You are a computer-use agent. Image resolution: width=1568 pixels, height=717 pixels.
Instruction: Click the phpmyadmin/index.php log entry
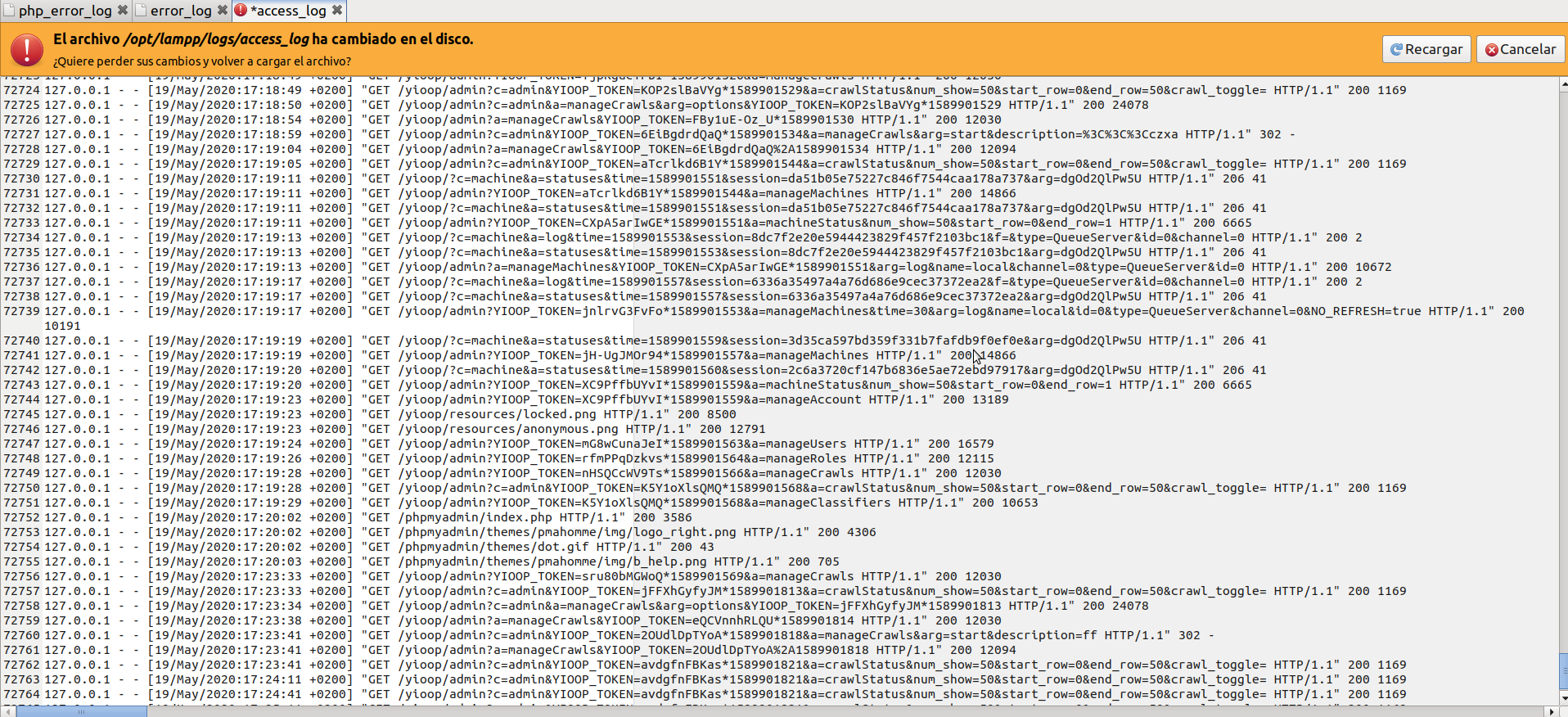(x=475, y=517)
